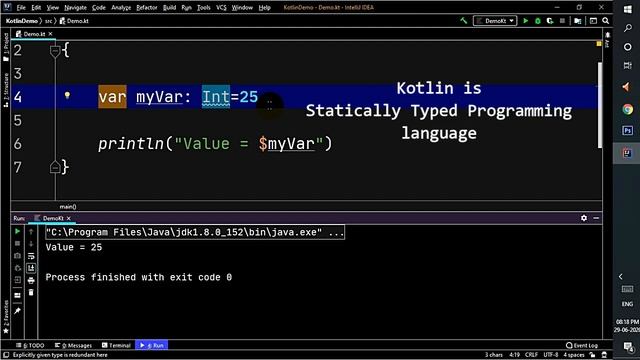Open the File menu

pos(21,7)
